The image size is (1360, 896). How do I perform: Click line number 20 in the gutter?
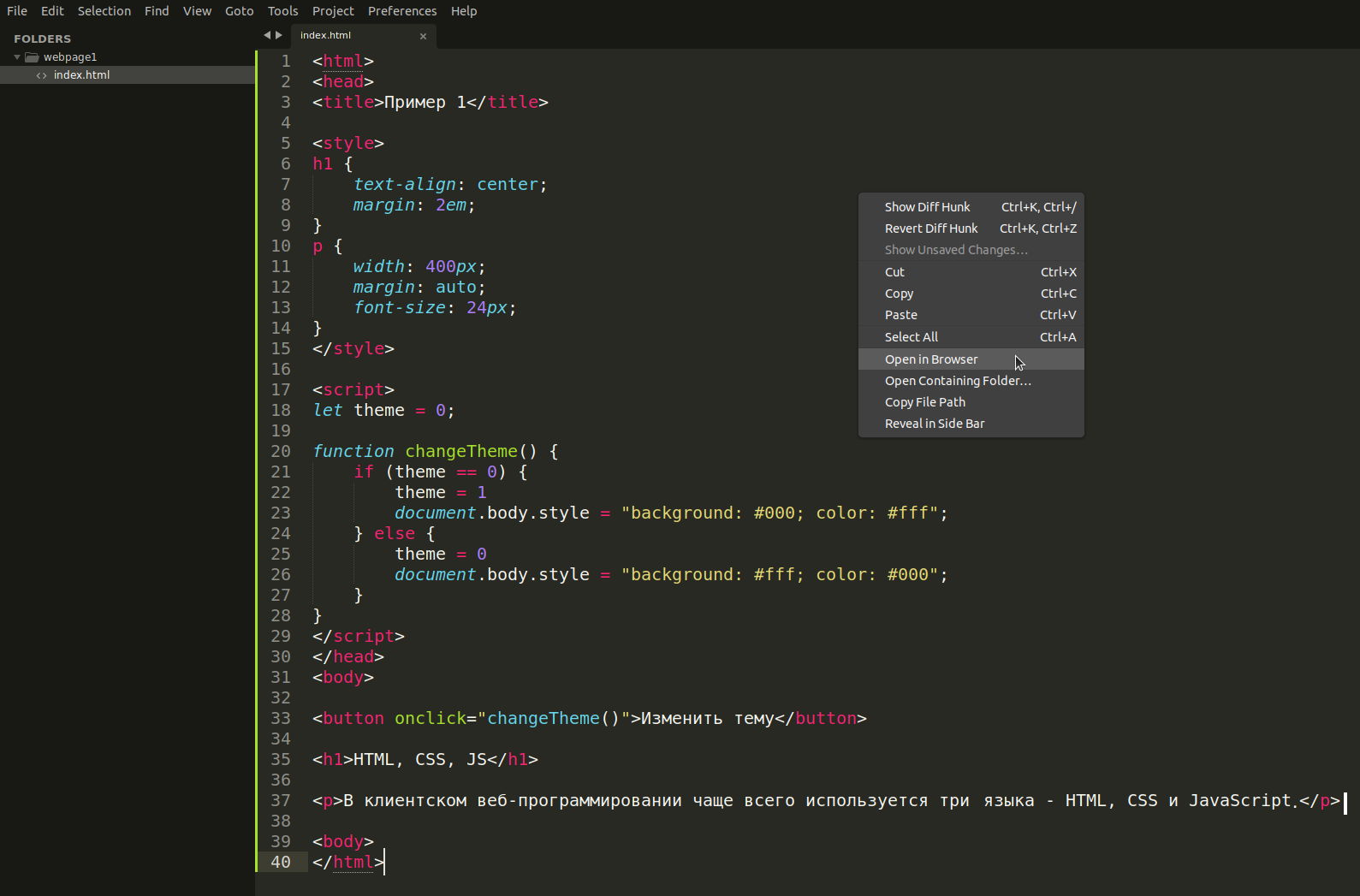[281, 452]
